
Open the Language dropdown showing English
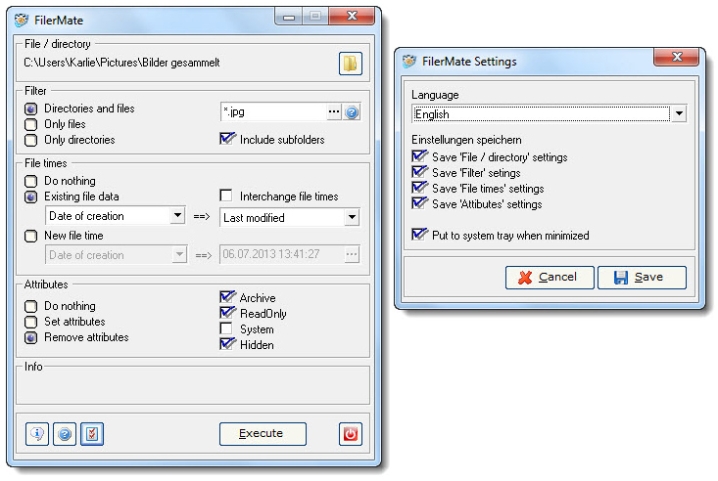pyautogui.click(x=679, y=114)
